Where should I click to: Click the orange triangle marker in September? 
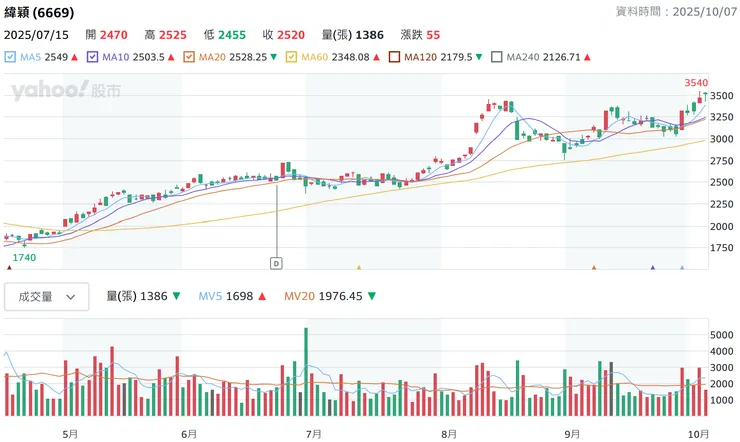click(x=594, y=268)
